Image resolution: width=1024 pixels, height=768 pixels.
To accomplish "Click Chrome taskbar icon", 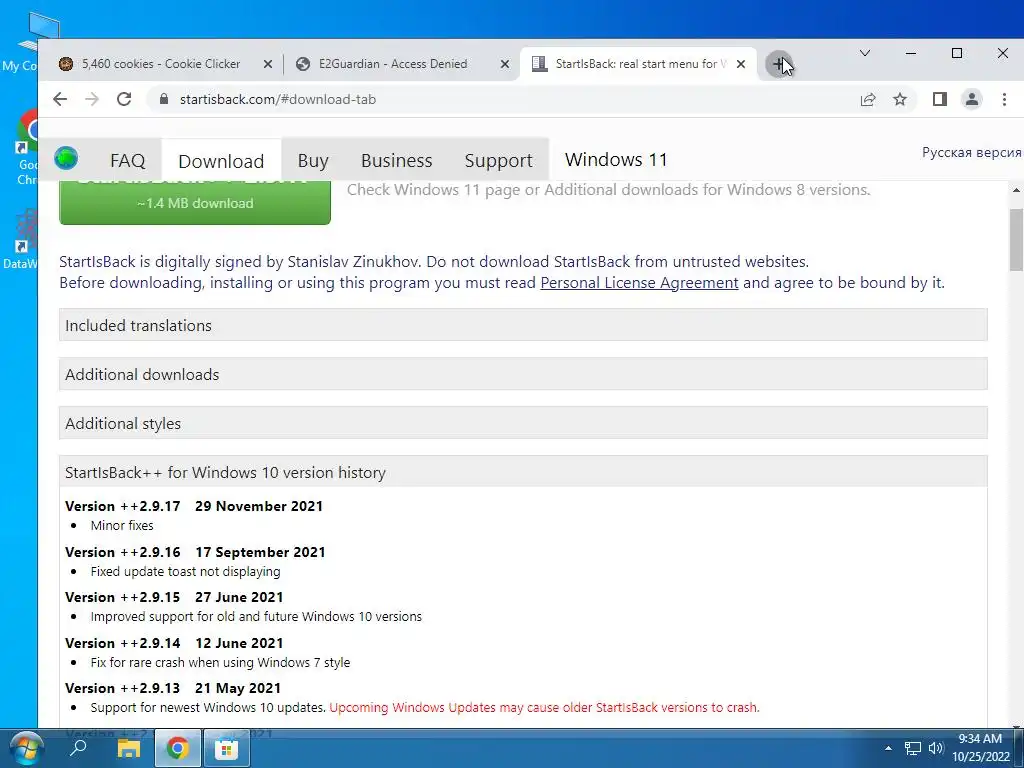I will pyautogui.click(x=177, y=748).
